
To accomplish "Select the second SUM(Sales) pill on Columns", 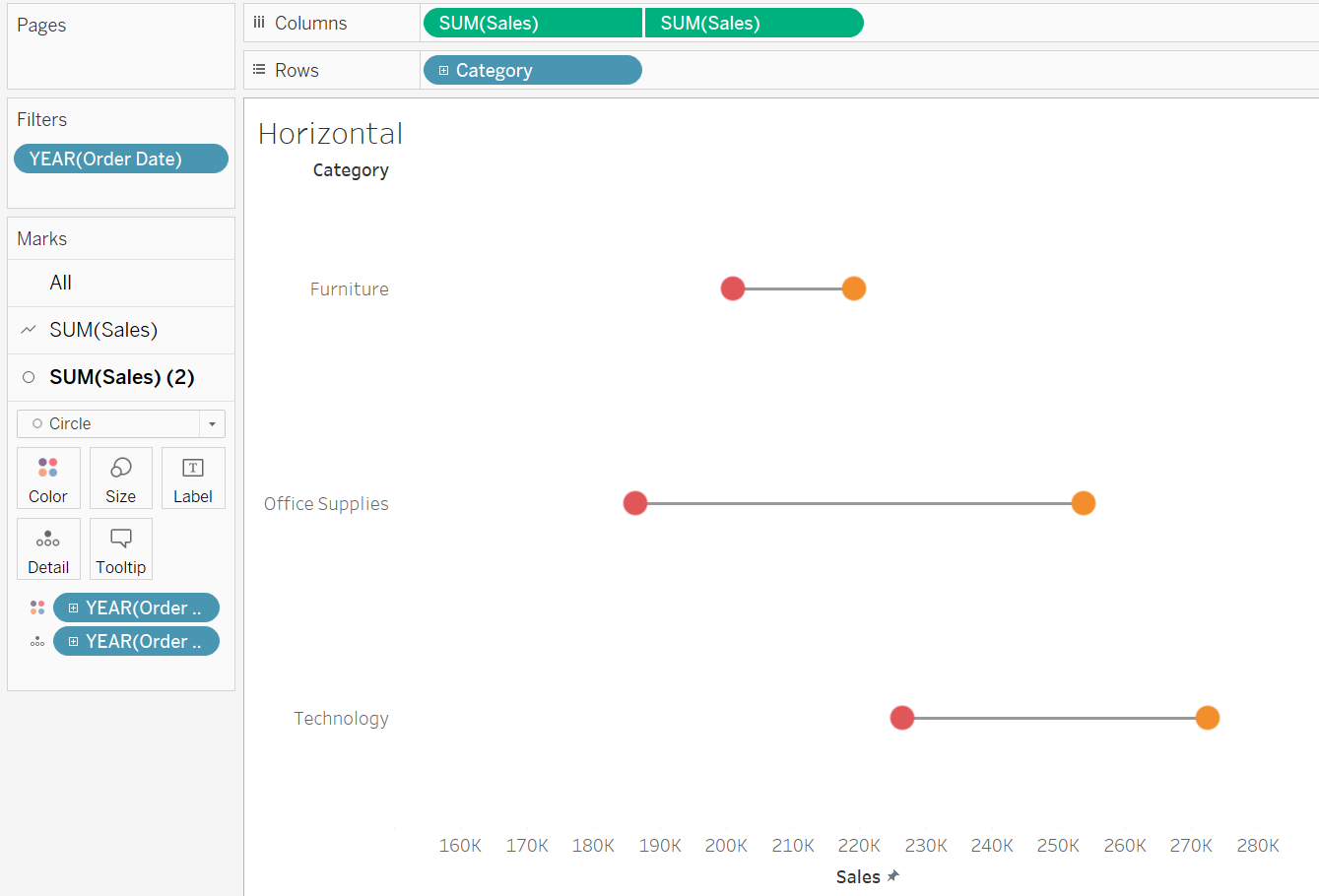I will (x=754, y=22).
